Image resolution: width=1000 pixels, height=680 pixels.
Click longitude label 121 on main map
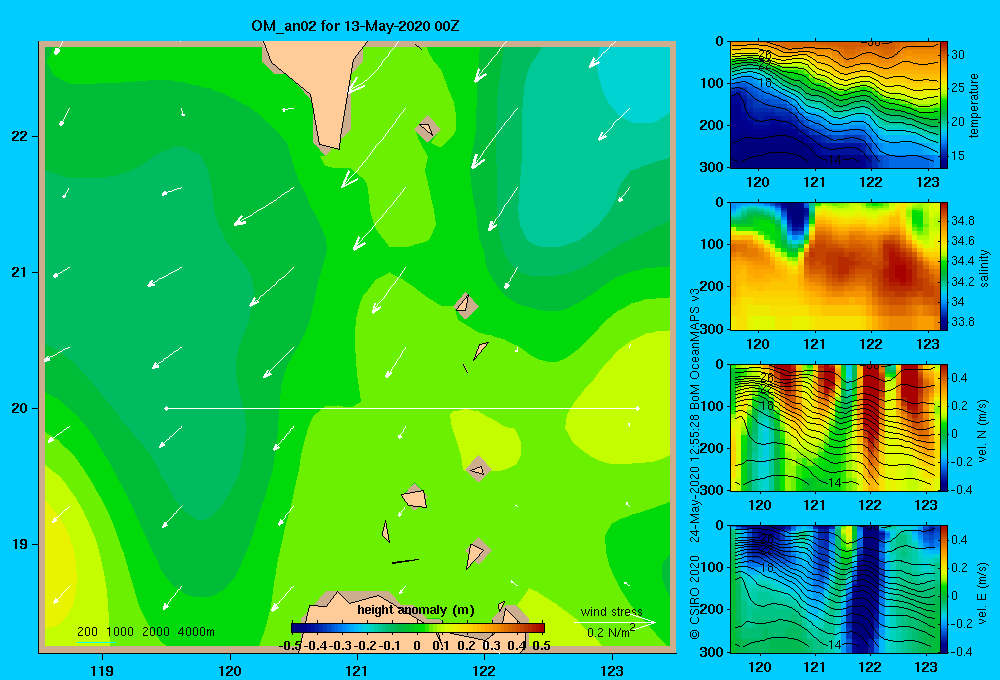(x=357, y=670)
